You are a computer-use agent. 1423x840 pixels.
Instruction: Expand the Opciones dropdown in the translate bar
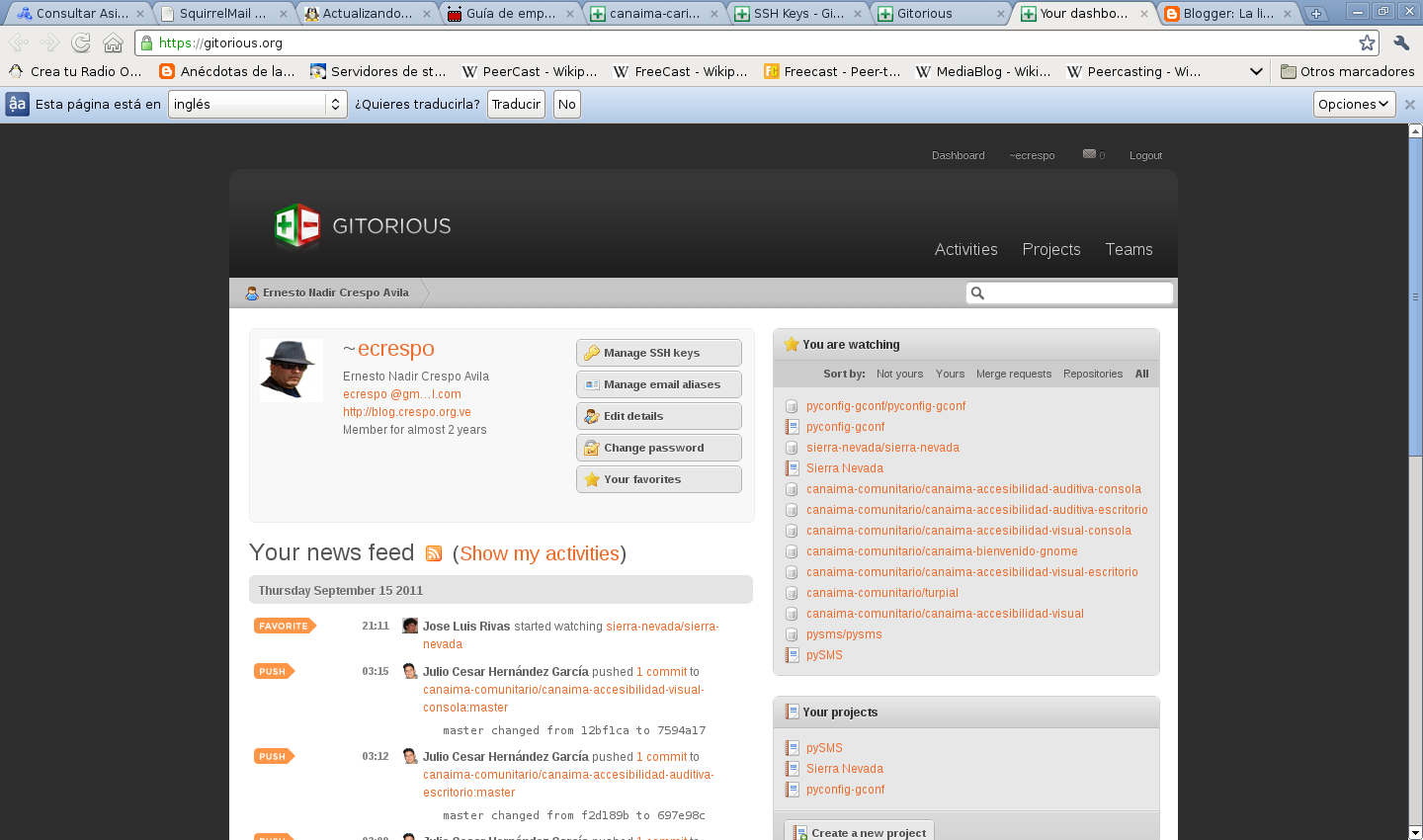point(1354,104)
